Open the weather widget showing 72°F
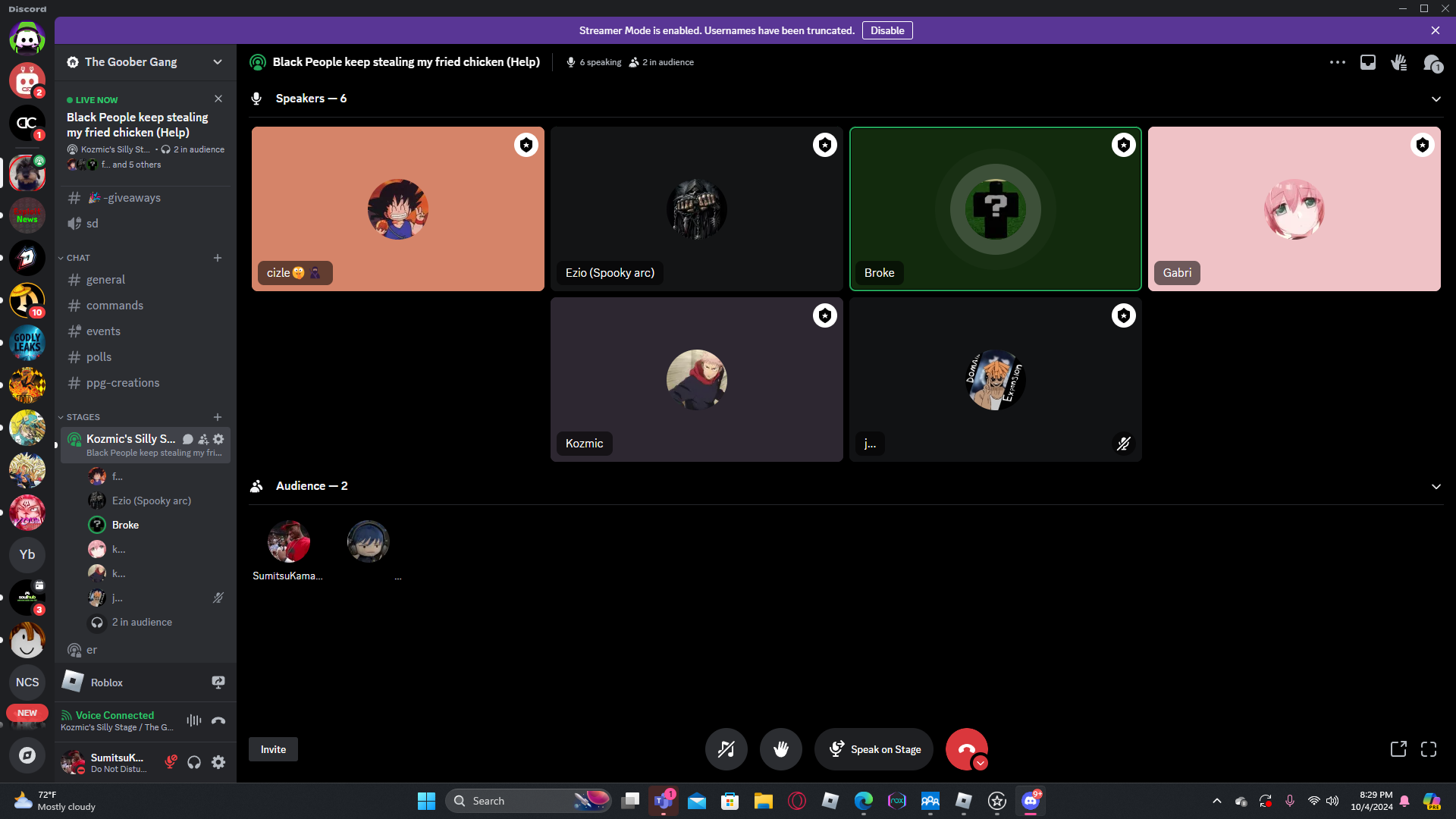The image size is (1456, 819). (55, 801)
